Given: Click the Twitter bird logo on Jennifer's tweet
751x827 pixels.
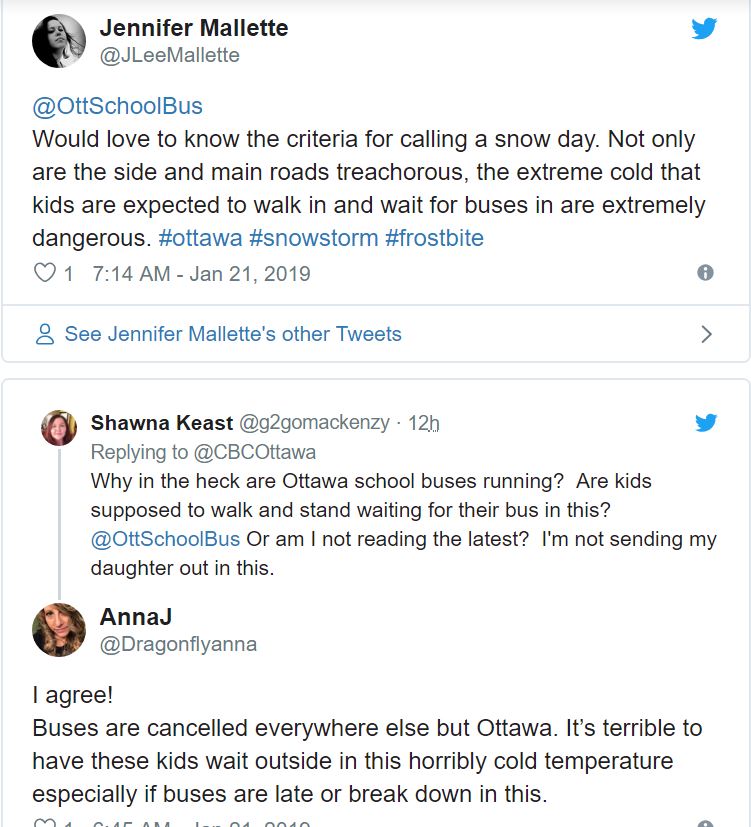Looking at the screenshot, I should click(x=704, y=29).
